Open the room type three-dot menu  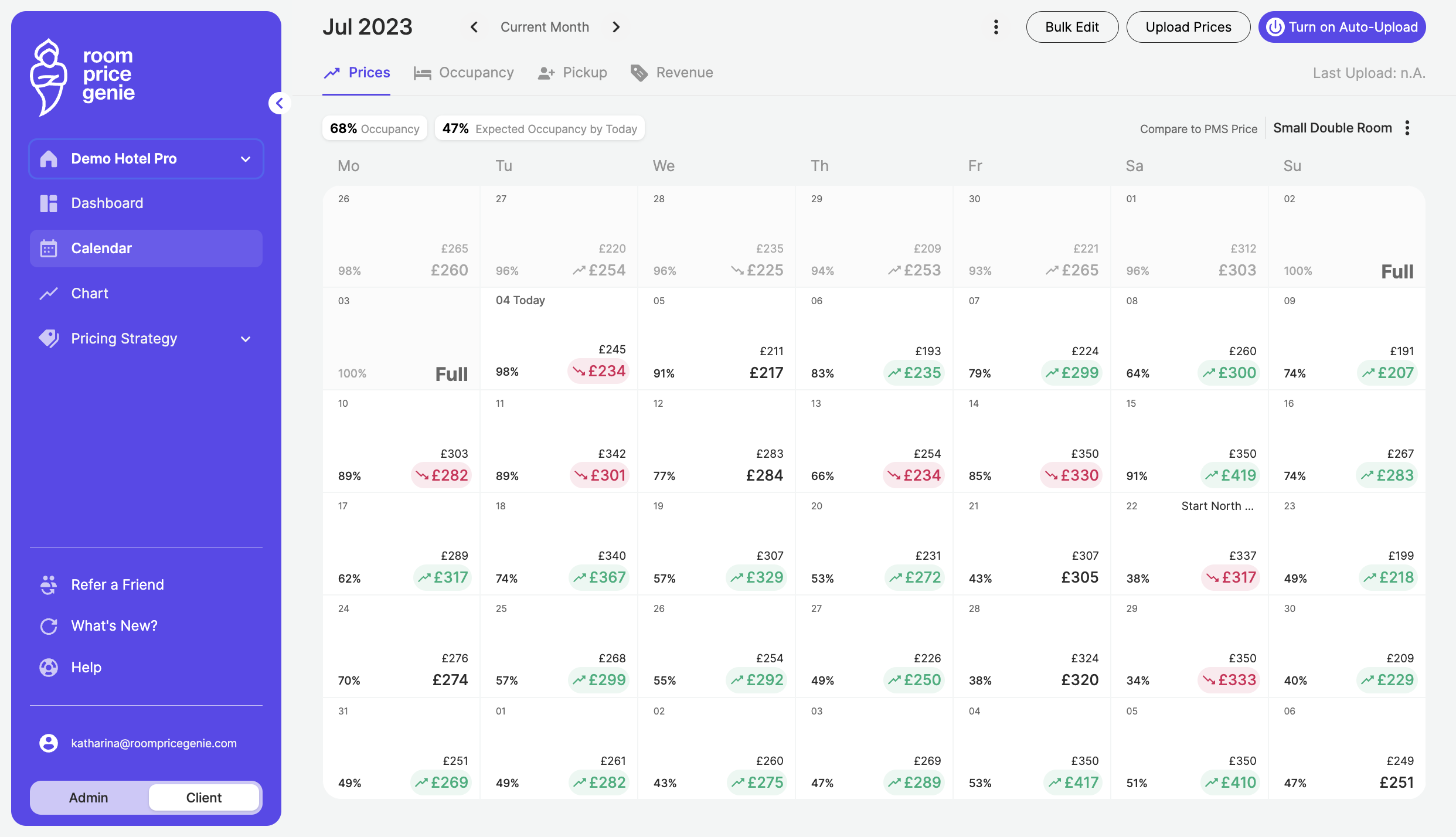[1407, 128]
